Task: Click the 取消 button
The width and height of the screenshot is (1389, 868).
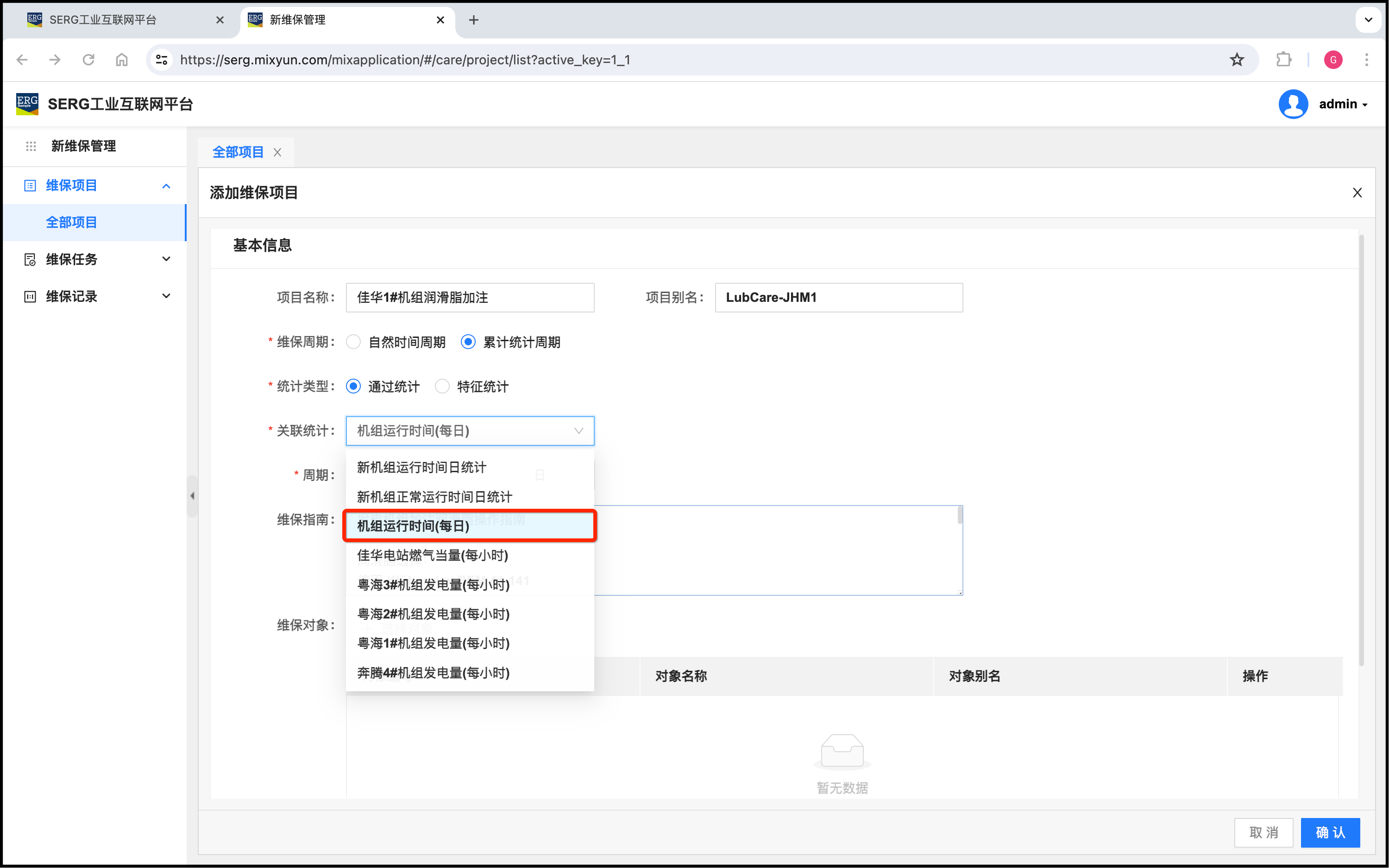Action: (x=1263, y=832)
